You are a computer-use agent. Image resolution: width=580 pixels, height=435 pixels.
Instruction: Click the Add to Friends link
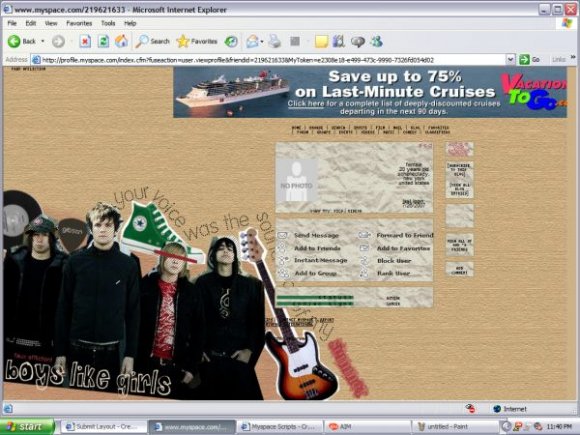tap(317, 248)
